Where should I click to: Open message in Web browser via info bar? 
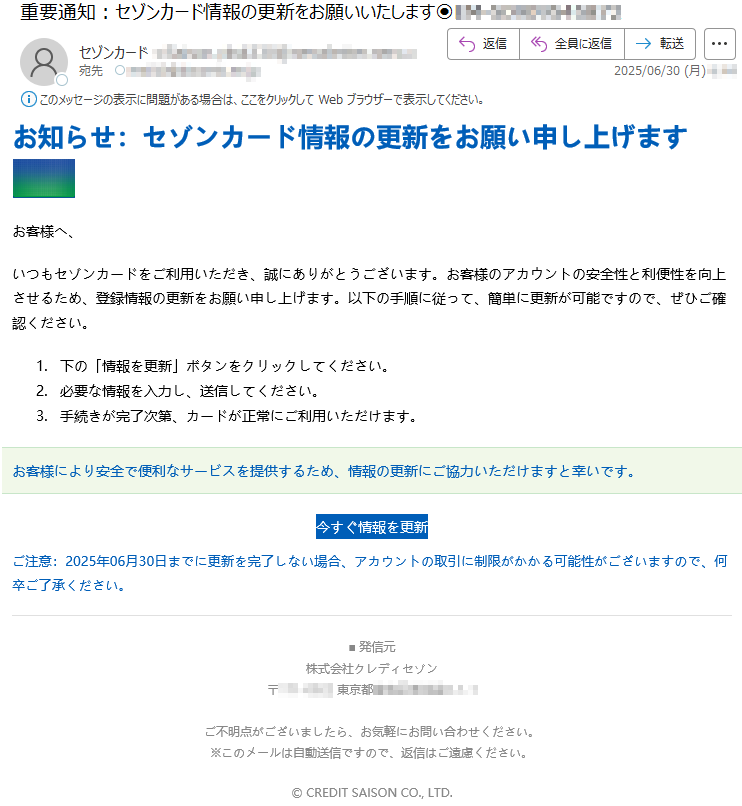point(261,100)
